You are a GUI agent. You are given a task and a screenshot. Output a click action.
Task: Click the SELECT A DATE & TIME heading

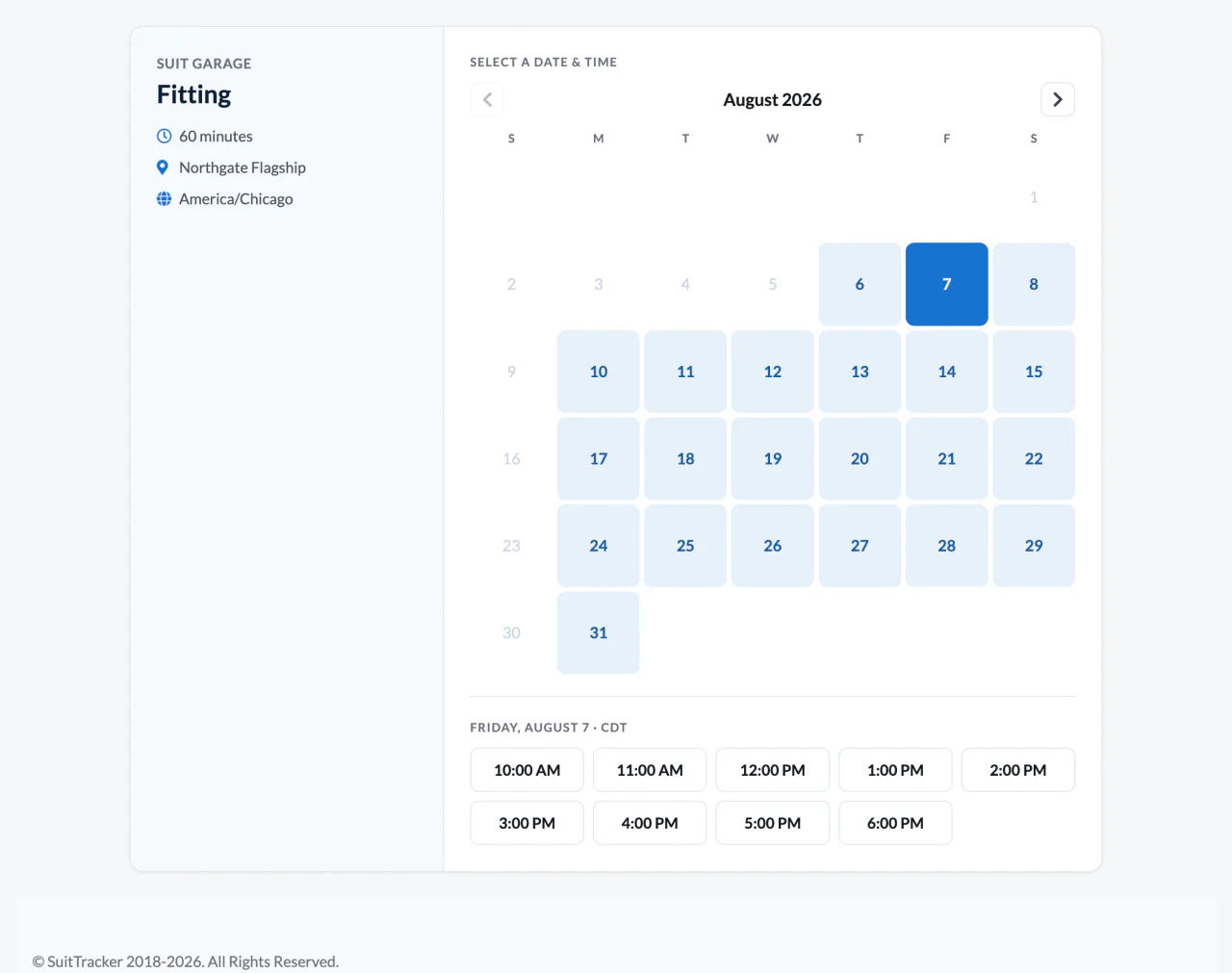click(x=544, y=62)
